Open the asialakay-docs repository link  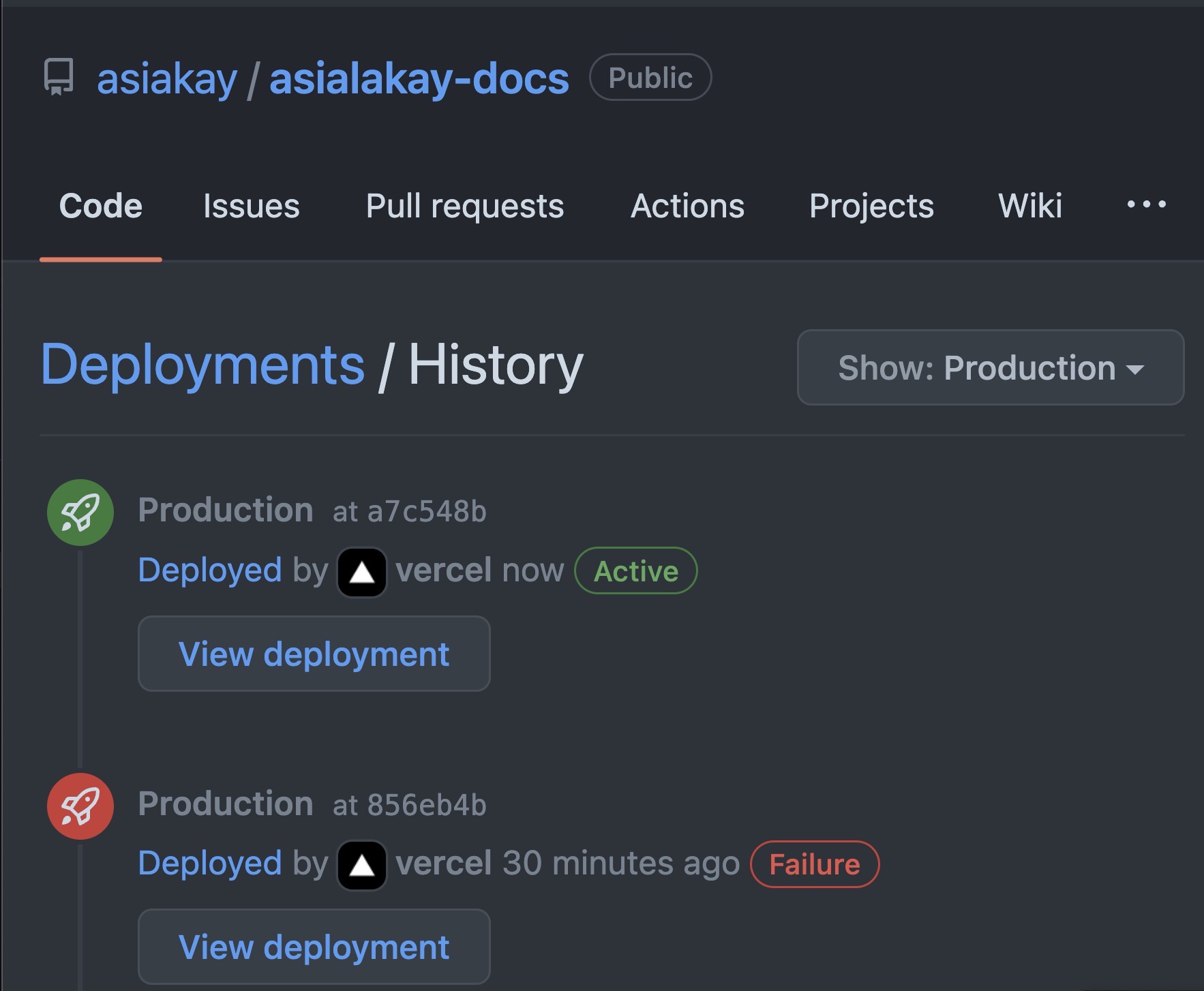pyautogui.click(x=419, y=79)
